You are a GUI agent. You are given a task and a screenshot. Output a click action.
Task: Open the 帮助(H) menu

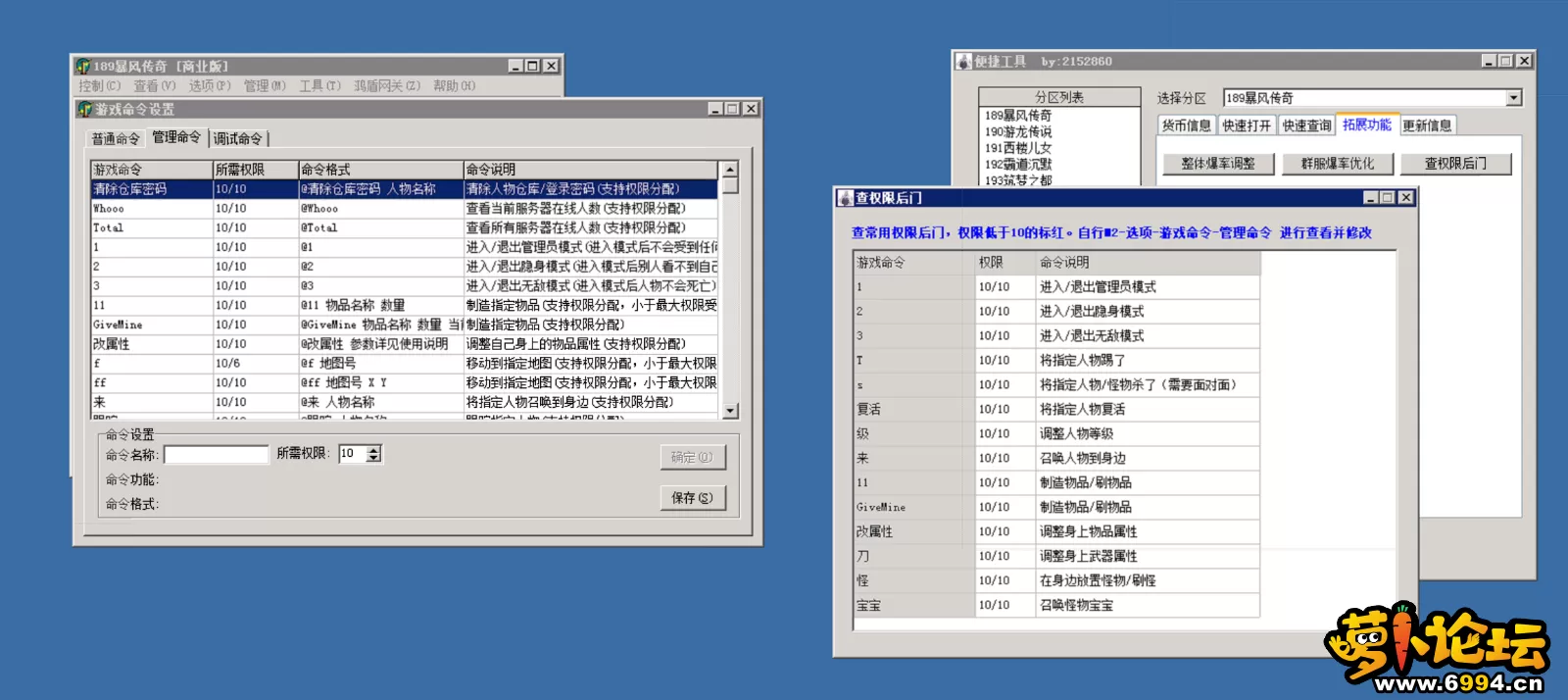point(454,86)
